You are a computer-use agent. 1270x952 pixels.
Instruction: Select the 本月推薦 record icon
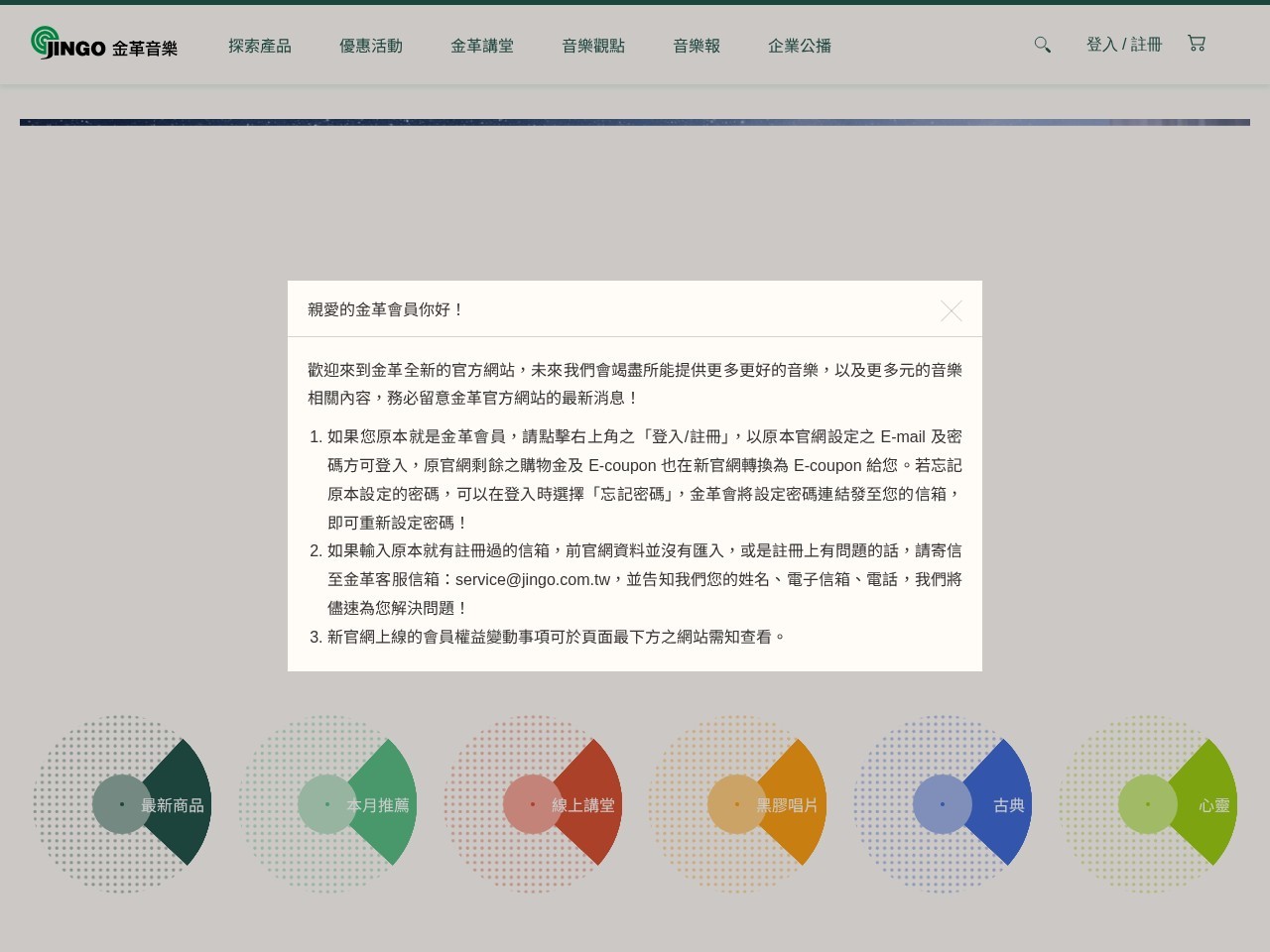point(327,804)
